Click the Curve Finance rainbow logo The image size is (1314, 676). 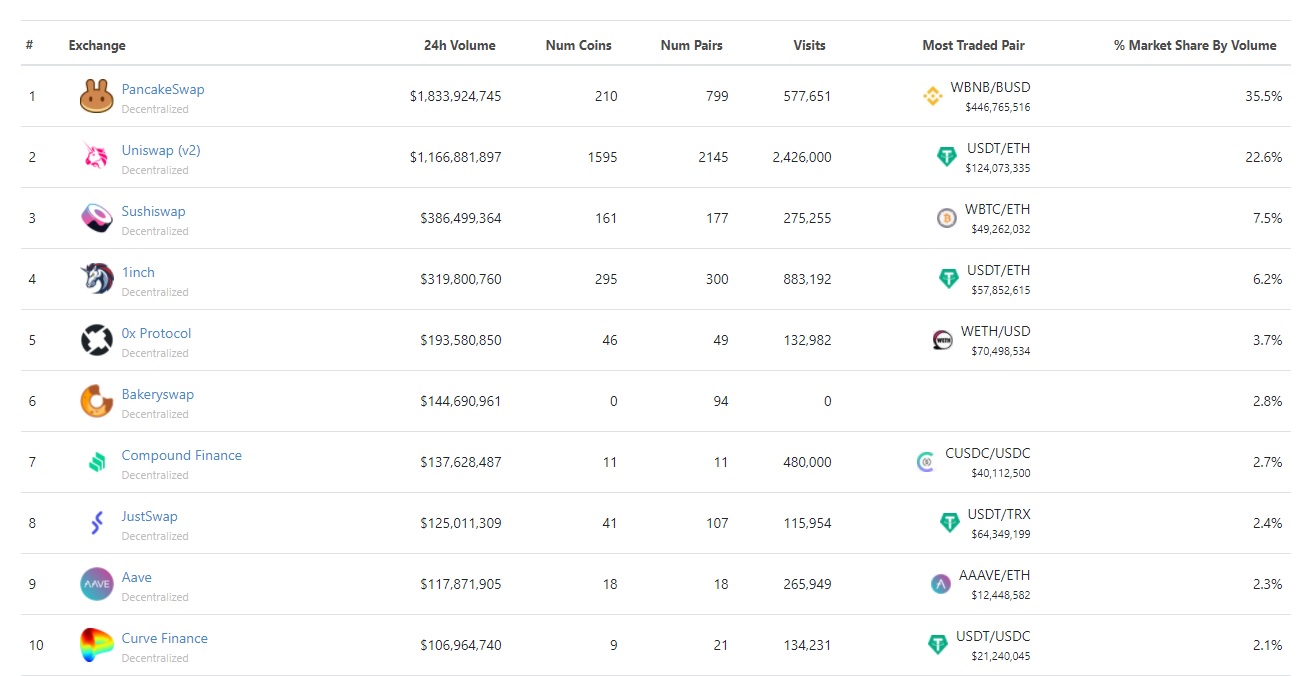click(x=97, y=645)
